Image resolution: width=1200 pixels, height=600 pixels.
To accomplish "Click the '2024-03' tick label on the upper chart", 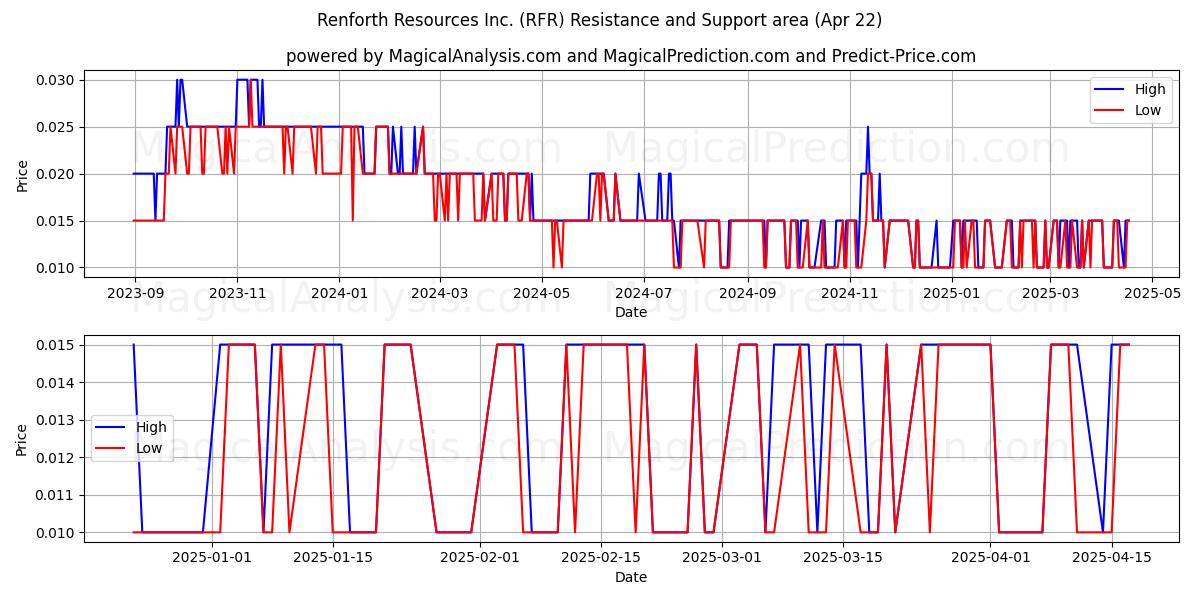I will (439, 293).
